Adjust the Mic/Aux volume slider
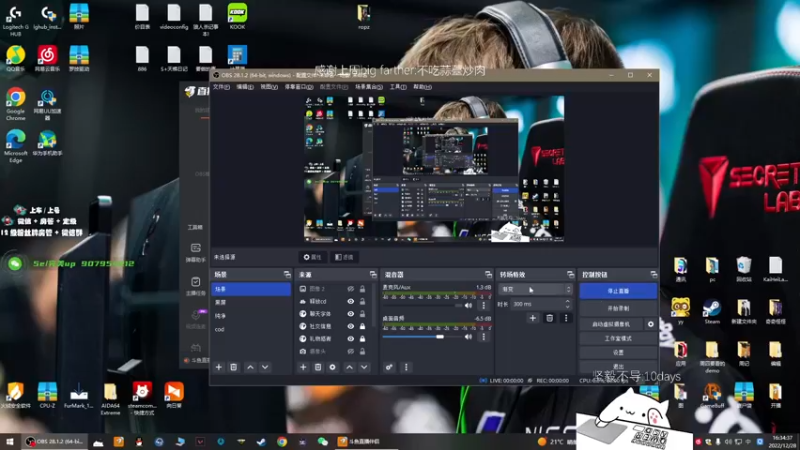The width and height of the screenshot is (800, 450). point(422,306)
